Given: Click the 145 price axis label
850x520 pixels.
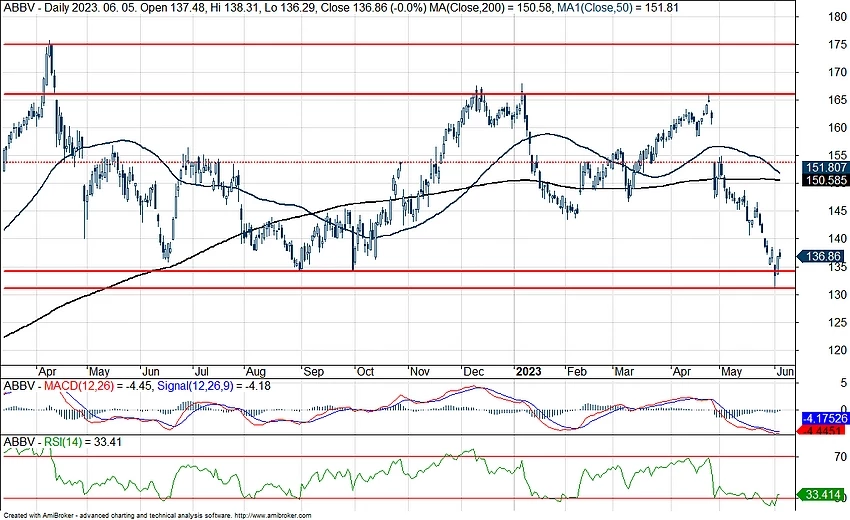Looking at the screenshot, I should point(837,211).
